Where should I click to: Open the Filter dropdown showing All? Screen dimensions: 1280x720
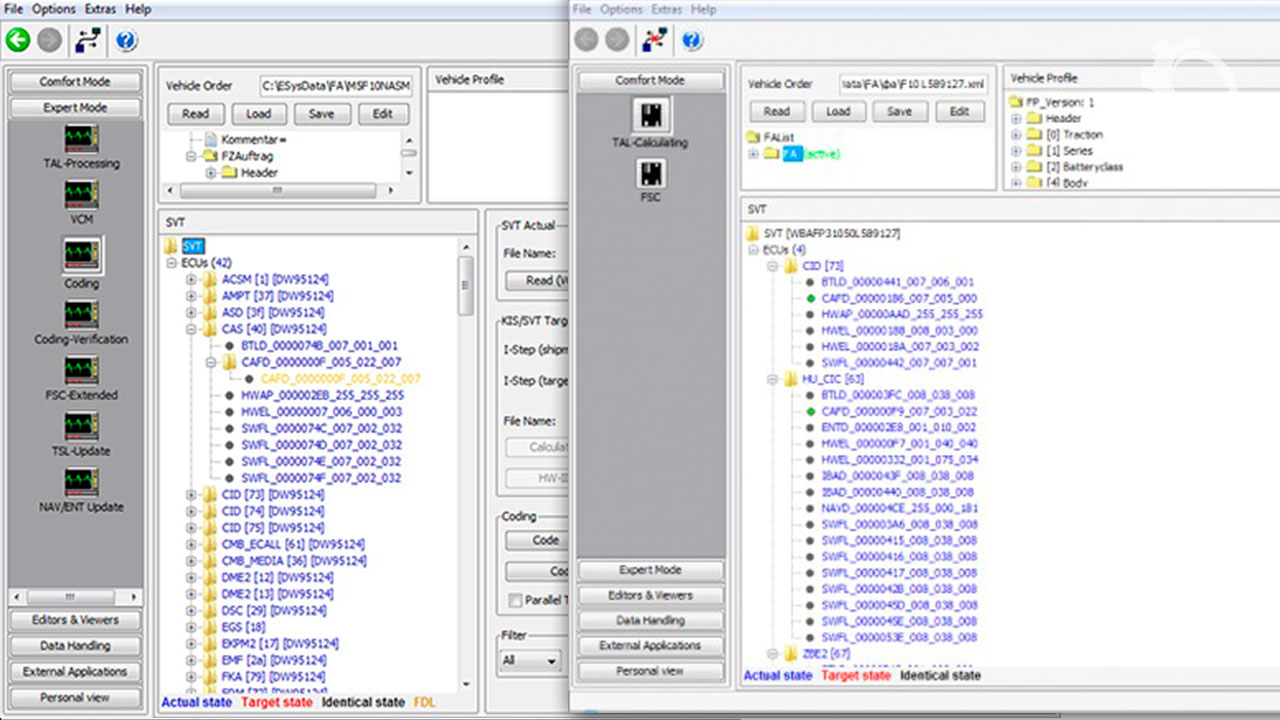[530, 661]
